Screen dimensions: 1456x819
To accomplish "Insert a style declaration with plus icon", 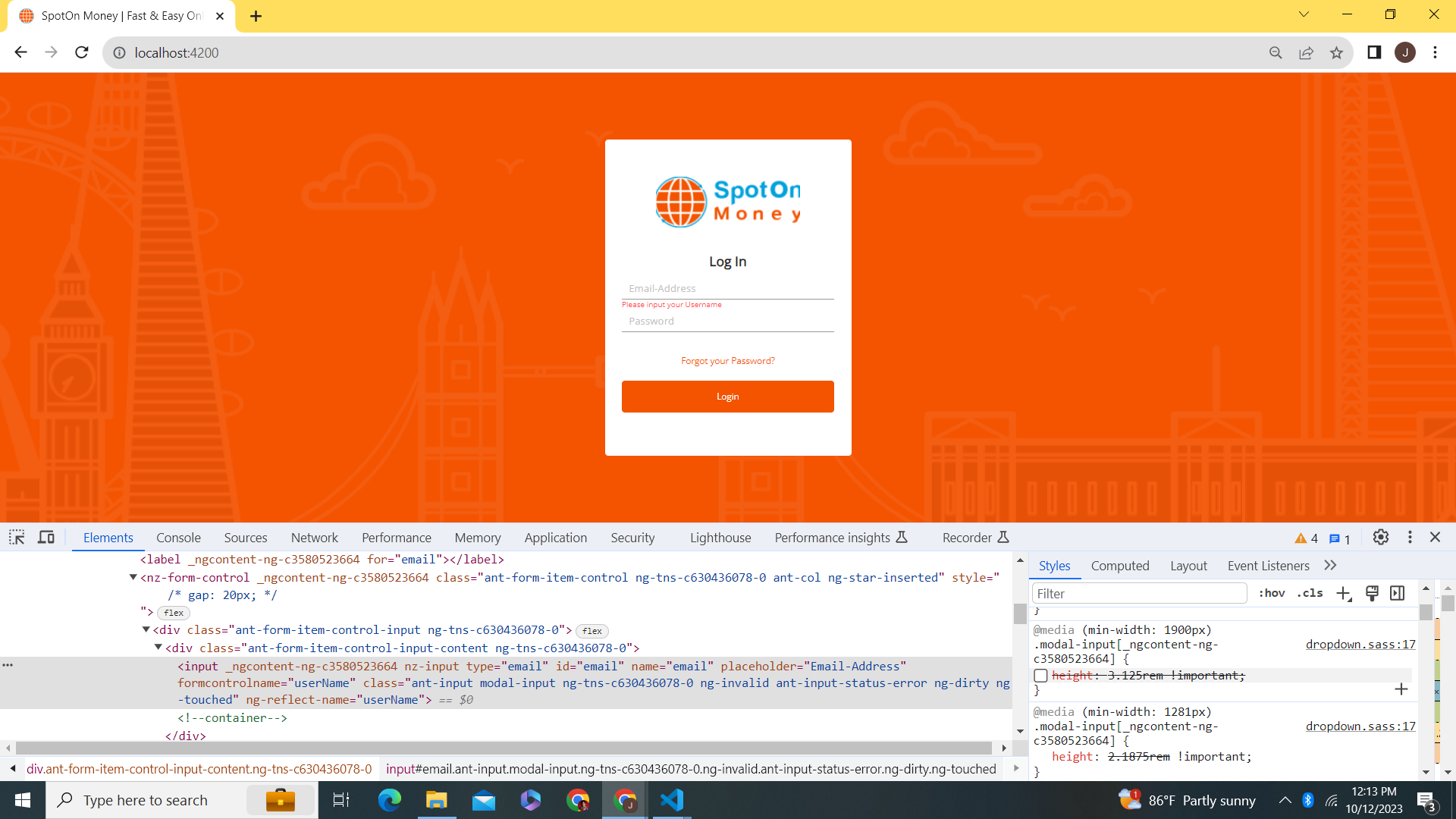I will point(1401,689).
